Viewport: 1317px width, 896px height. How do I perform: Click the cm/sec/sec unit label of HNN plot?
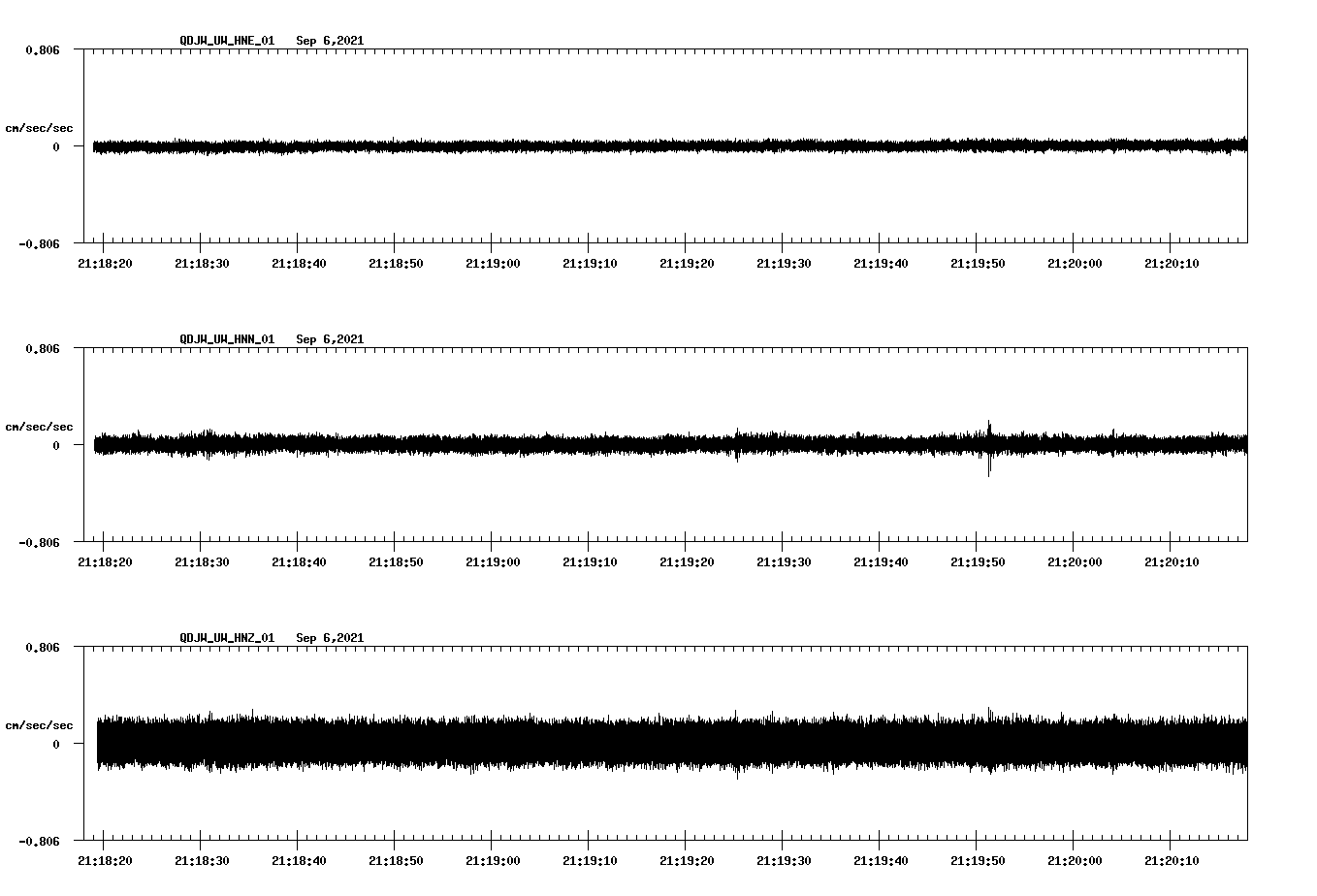tap(39, 427)
